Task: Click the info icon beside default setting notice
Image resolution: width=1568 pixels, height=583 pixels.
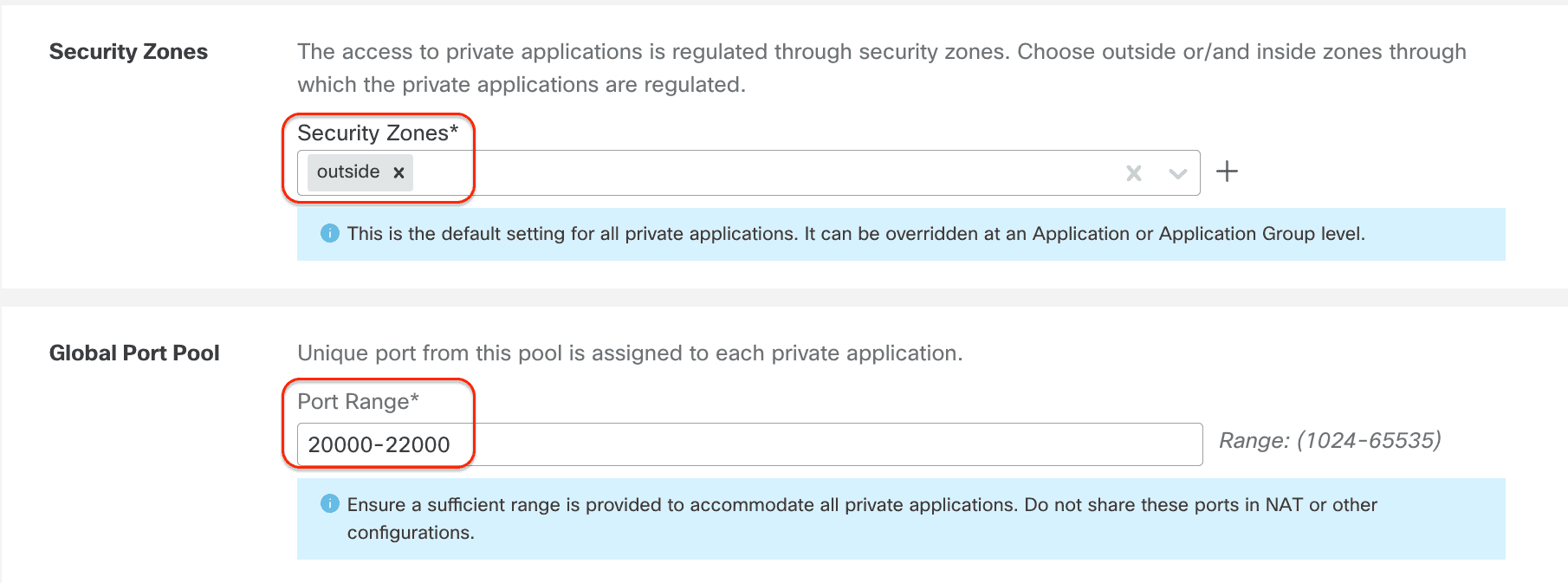Action: [329, 233]
